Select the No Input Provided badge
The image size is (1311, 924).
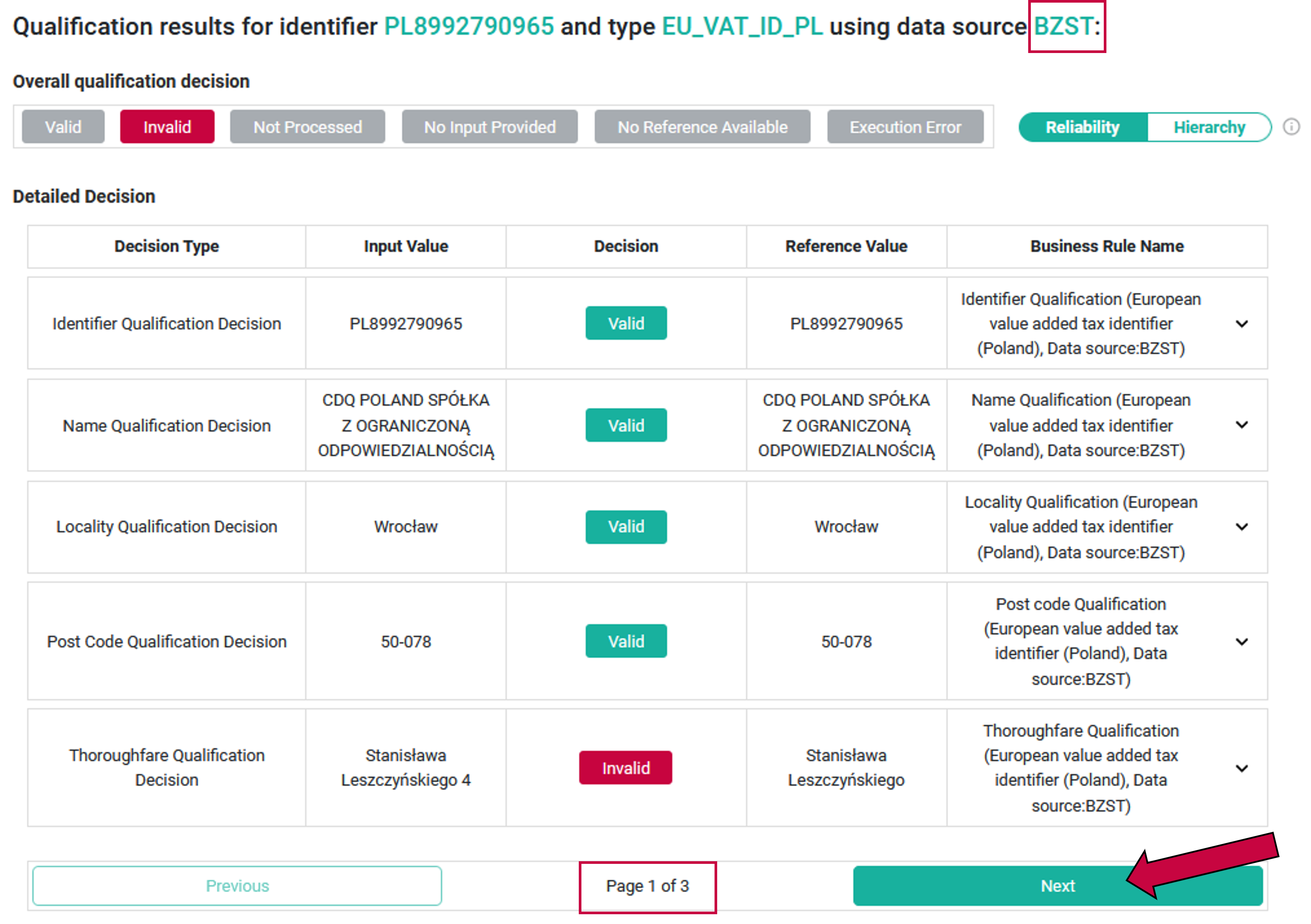click(490, 127)
